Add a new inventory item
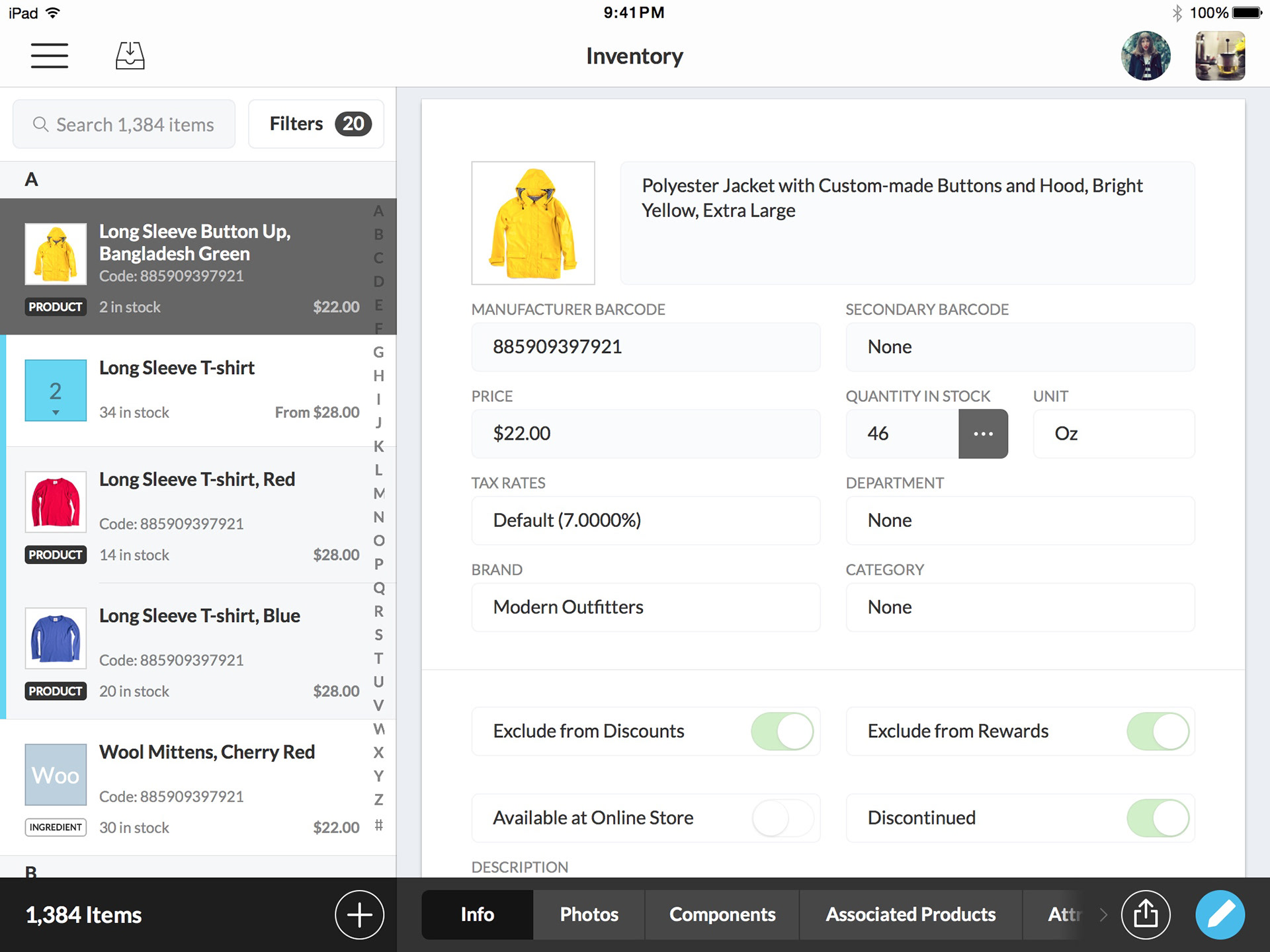Viewport: 1270px width, 952px height. pos(359,915)
